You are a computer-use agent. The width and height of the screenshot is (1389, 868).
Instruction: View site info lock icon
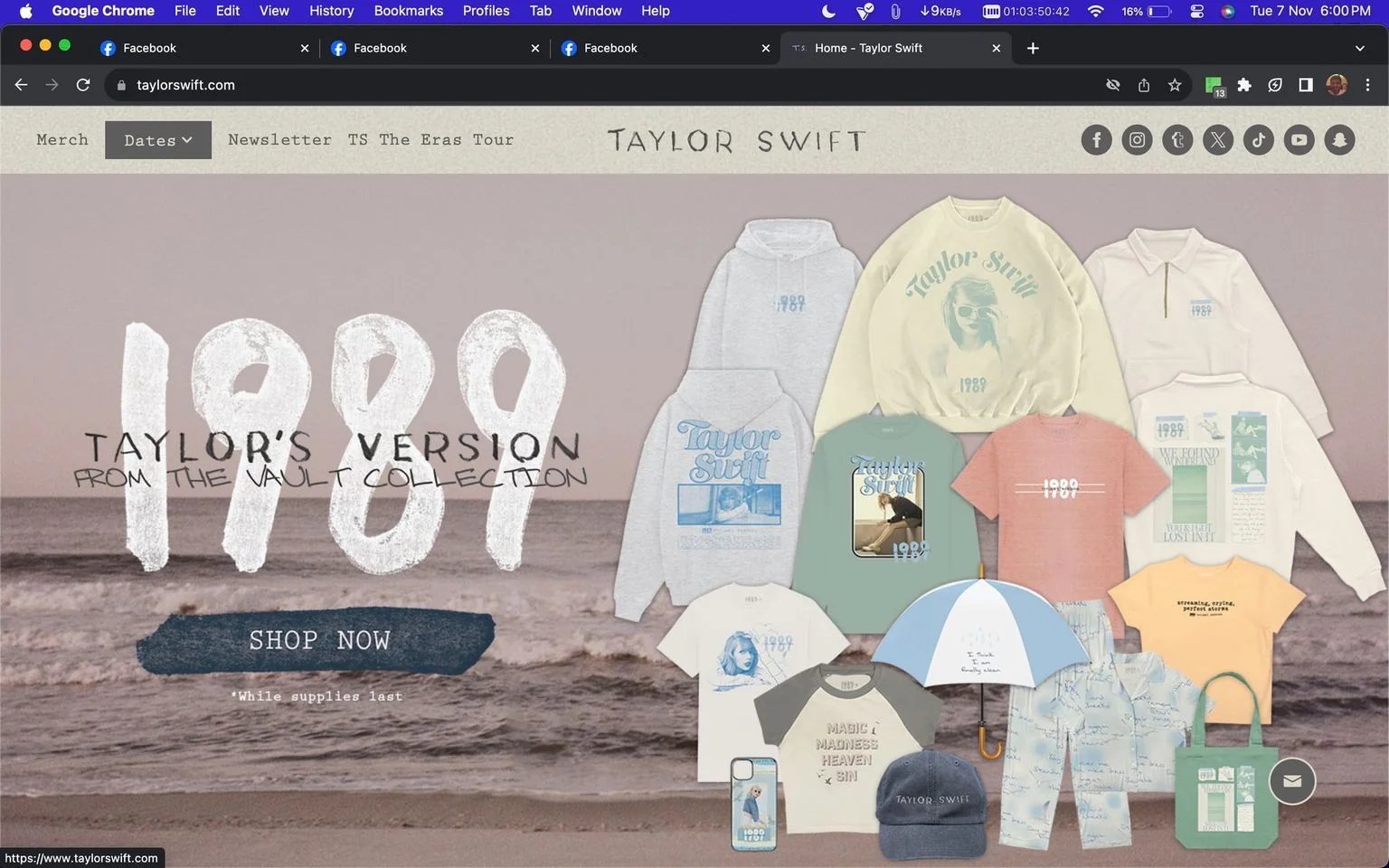coord(121,85)
